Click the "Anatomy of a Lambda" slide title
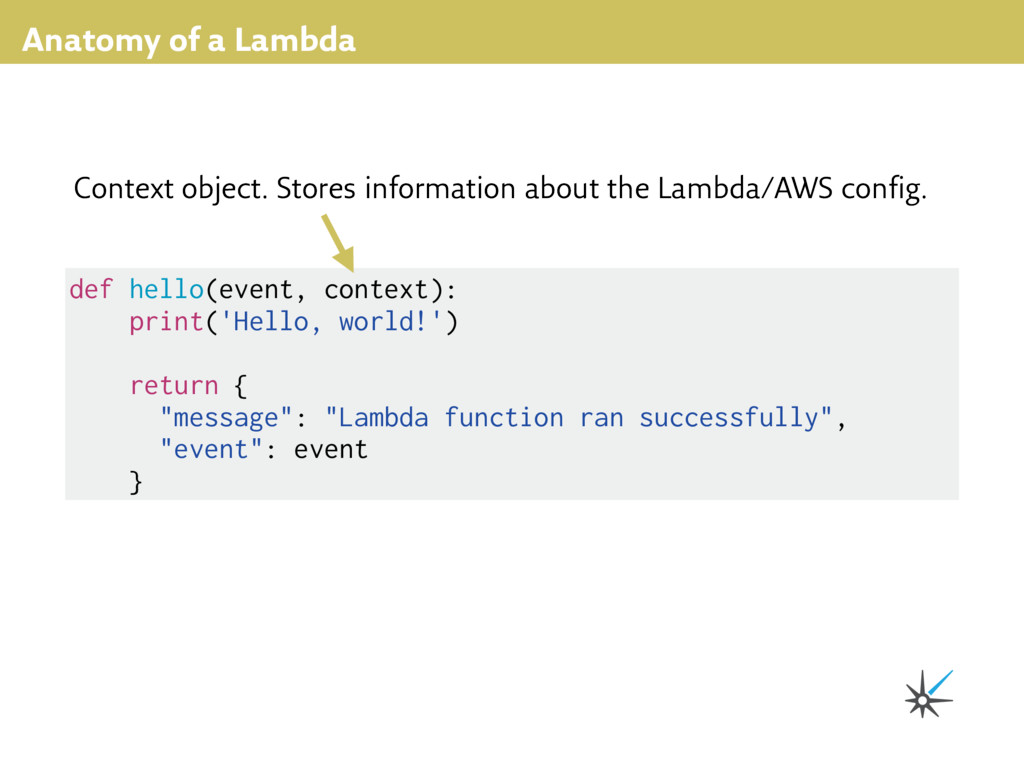Image resolution: width=1024 pixels, height=768 pixels. coord(188,41)
